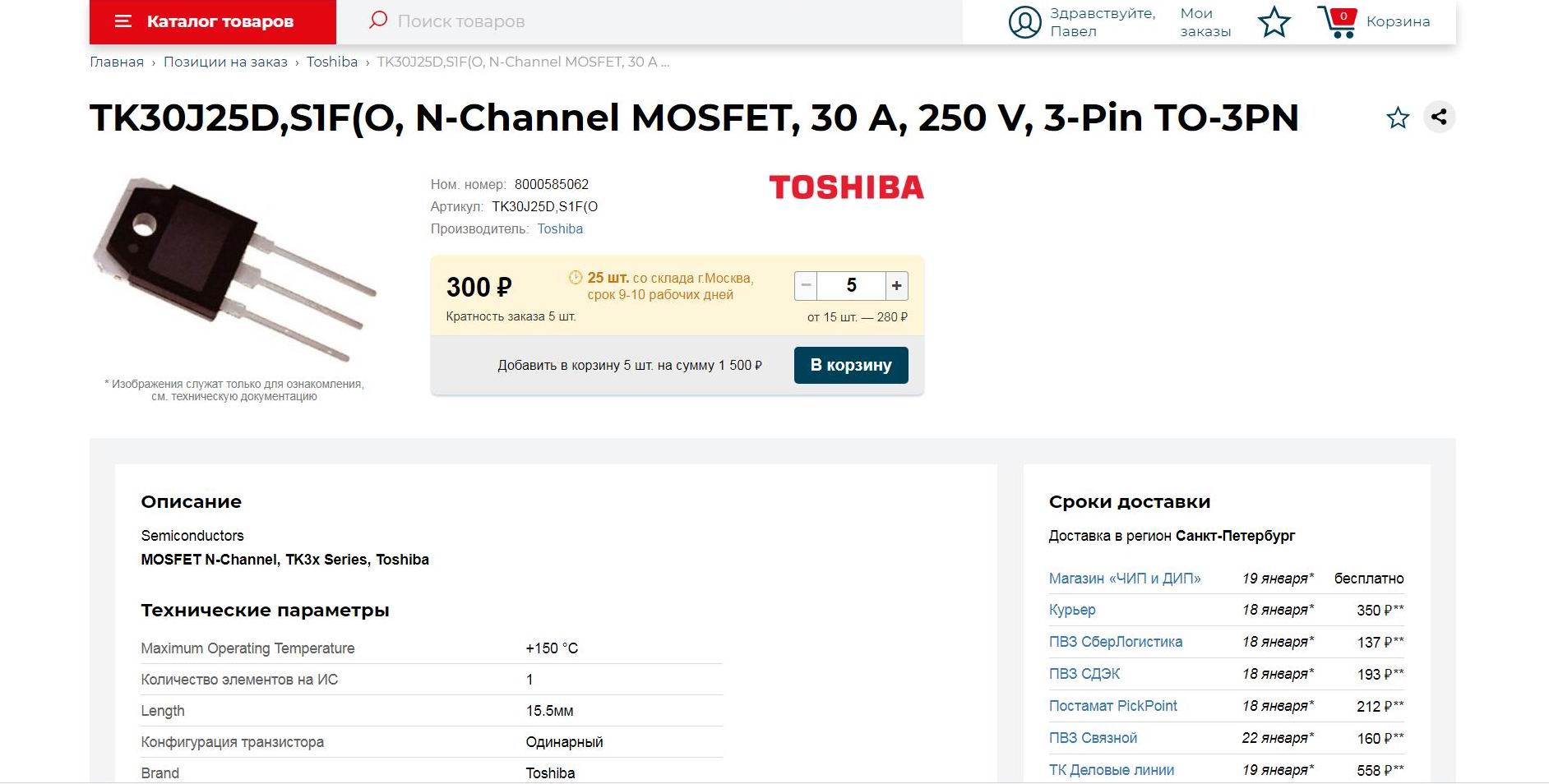
Task: Open favorites star icon in header
Action: point(1274,22)
